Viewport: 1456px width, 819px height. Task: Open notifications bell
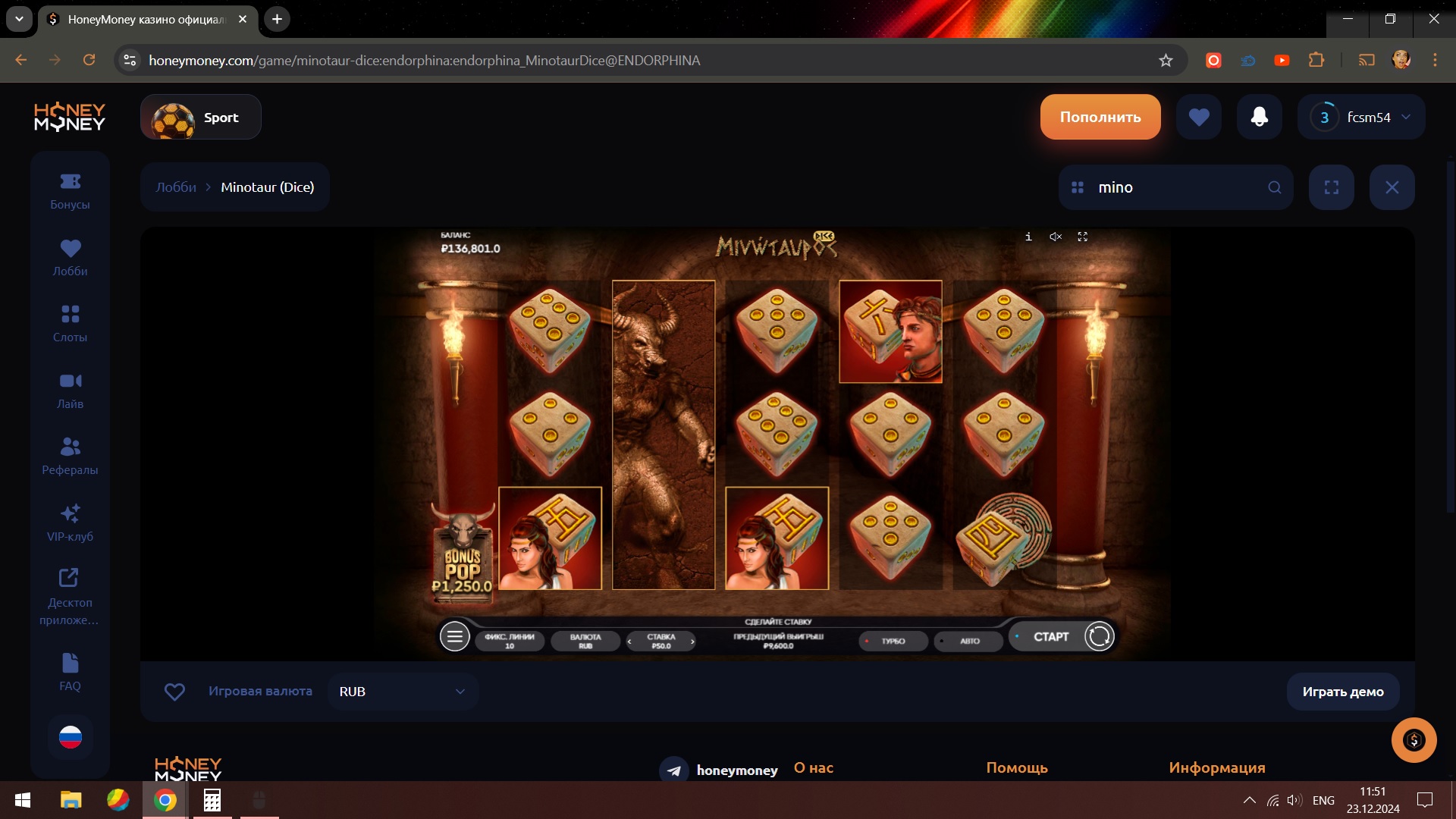tap(1259, 117)
